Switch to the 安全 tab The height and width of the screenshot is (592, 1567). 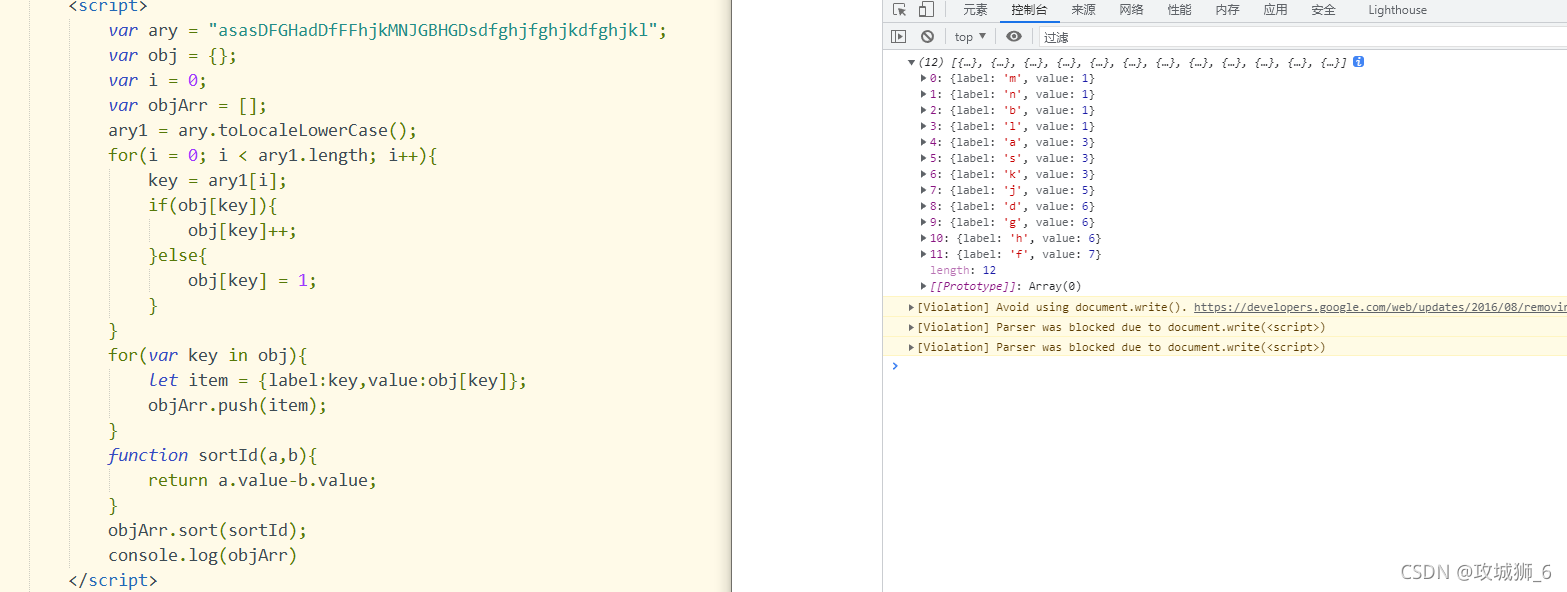click(x=1323, y=10)
